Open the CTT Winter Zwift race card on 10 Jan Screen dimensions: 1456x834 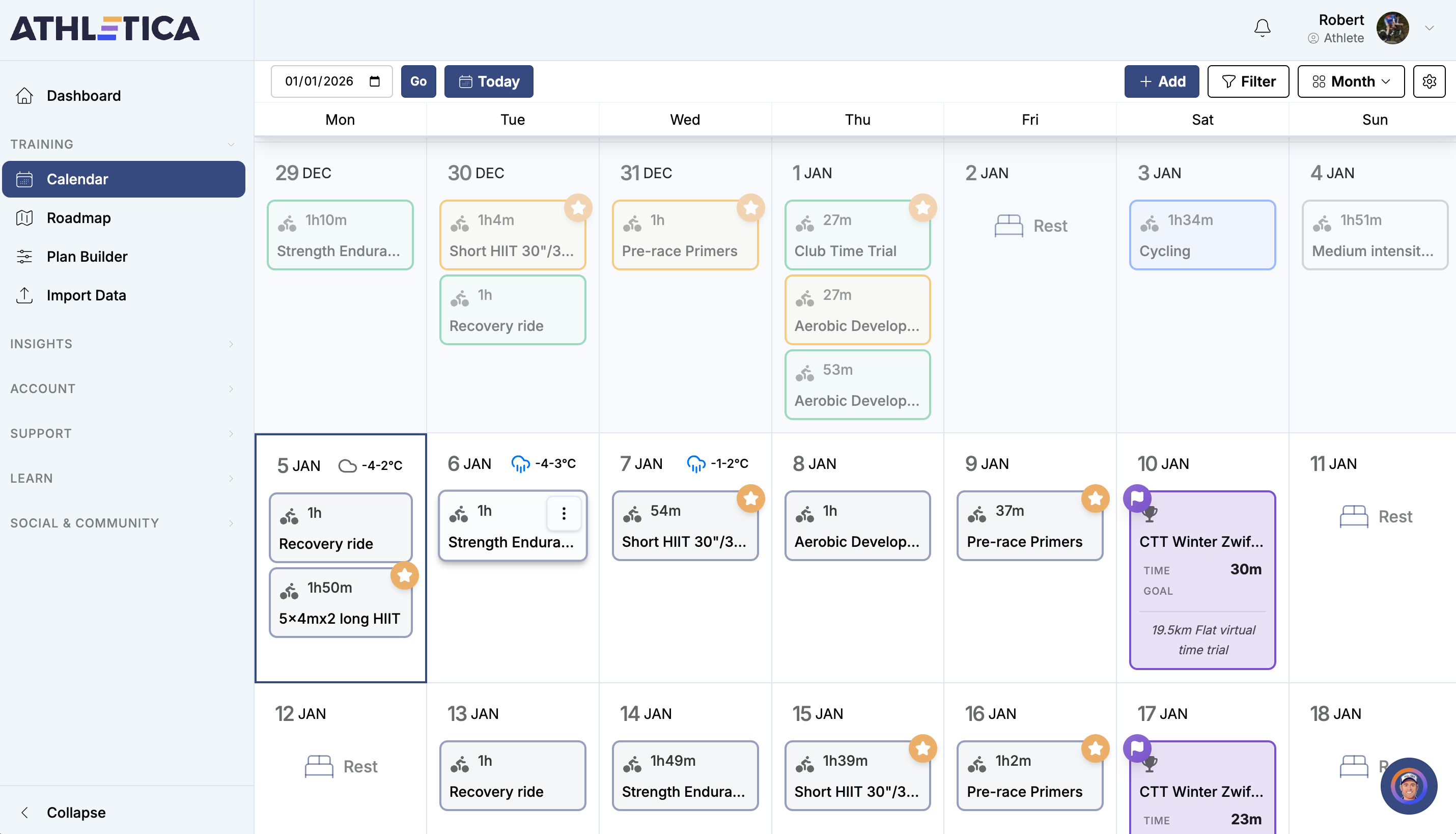click(1201, 578)
